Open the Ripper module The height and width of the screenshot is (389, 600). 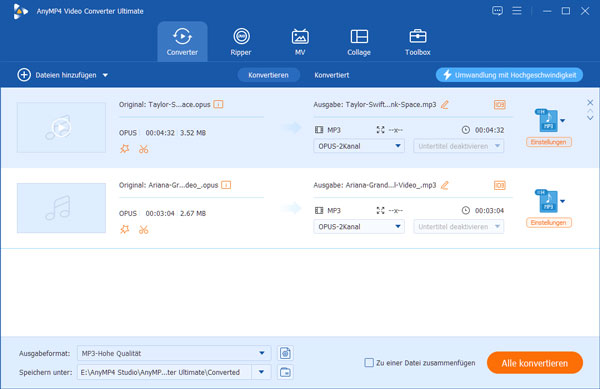pos(241,42)
